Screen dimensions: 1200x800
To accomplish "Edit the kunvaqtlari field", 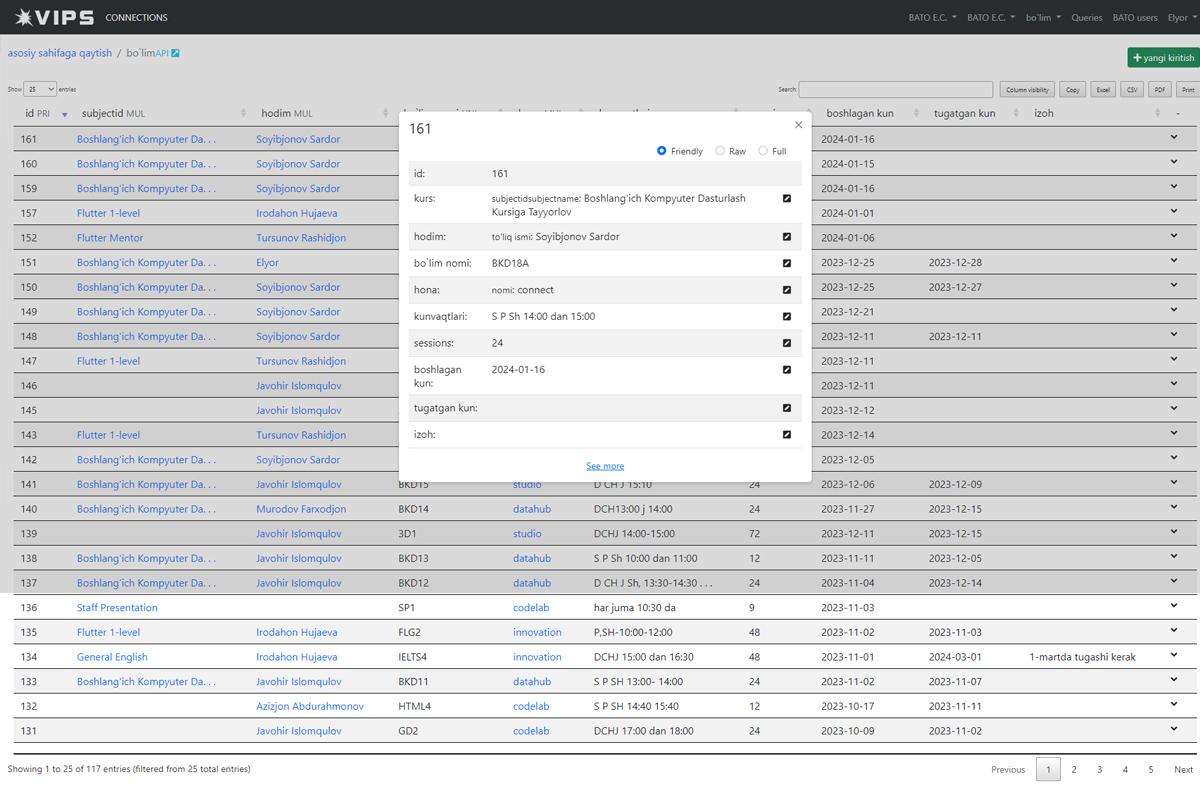I will click(787, 317).
